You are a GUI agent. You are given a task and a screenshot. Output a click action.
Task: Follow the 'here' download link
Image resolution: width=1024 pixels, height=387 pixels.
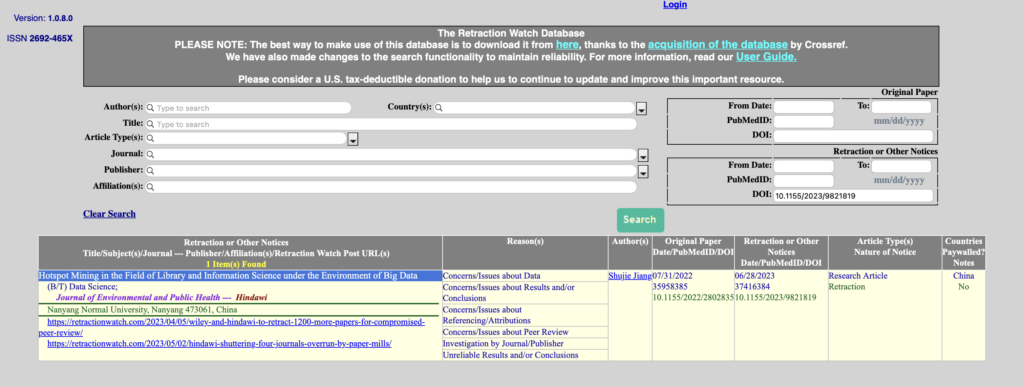tap(567, 45)
